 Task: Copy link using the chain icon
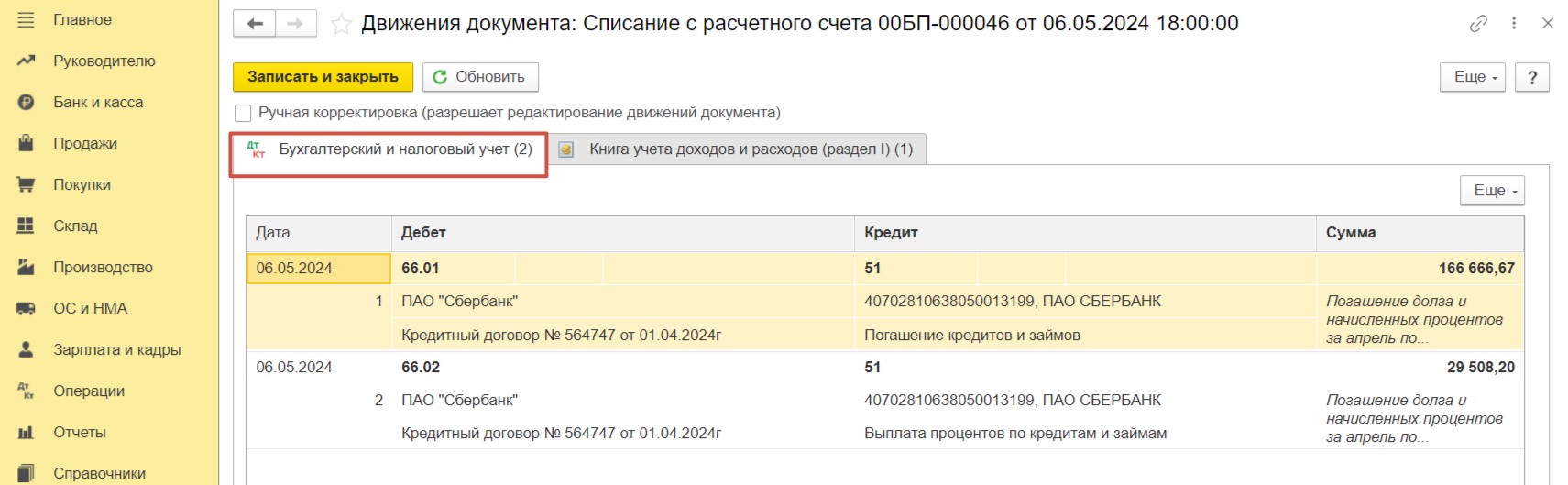1478,24
